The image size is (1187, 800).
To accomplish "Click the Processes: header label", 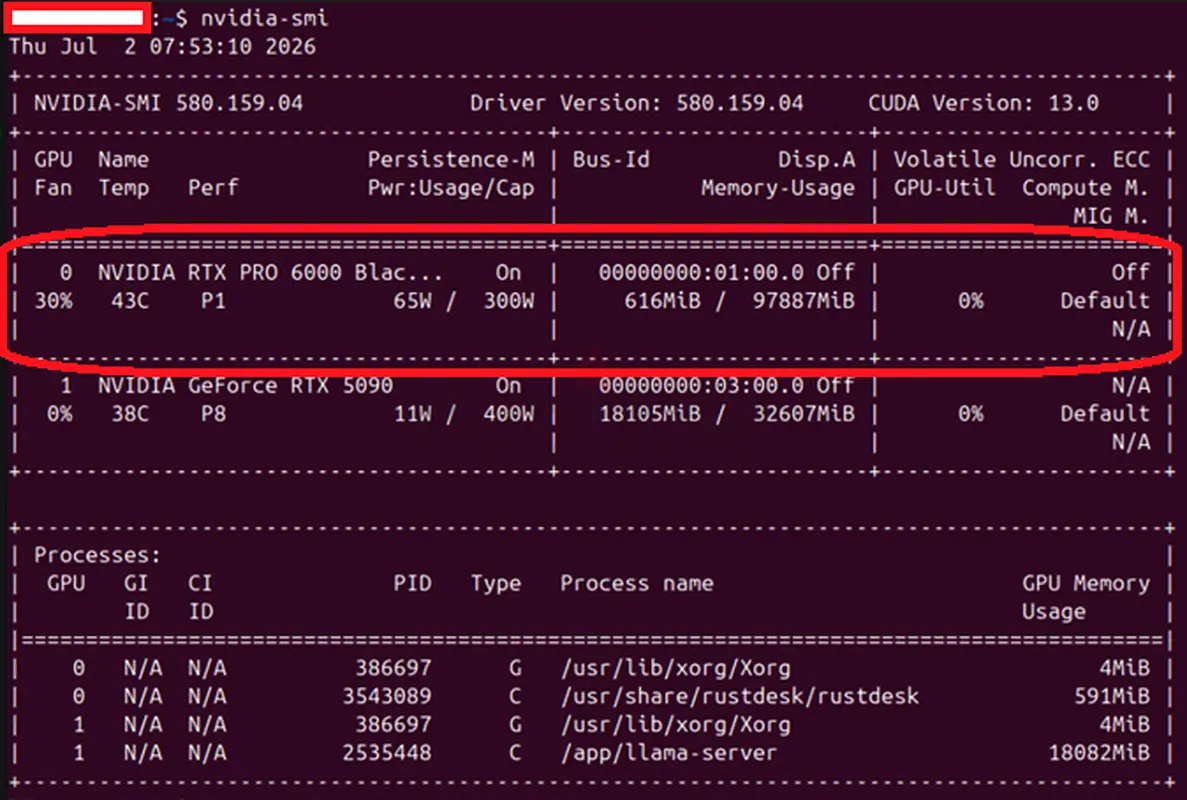I will click(x=97, y=556).
